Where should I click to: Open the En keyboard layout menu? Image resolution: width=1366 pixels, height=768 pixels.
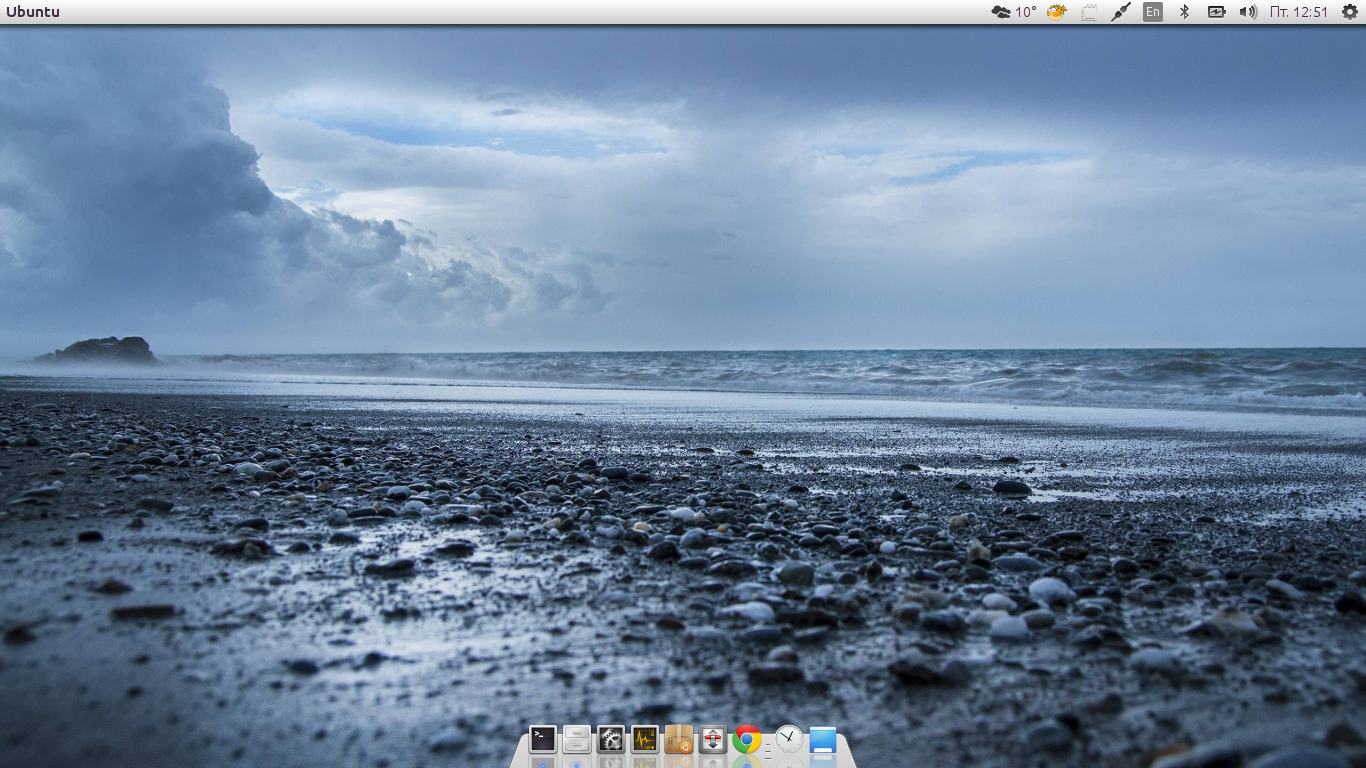coord(1153,12)
